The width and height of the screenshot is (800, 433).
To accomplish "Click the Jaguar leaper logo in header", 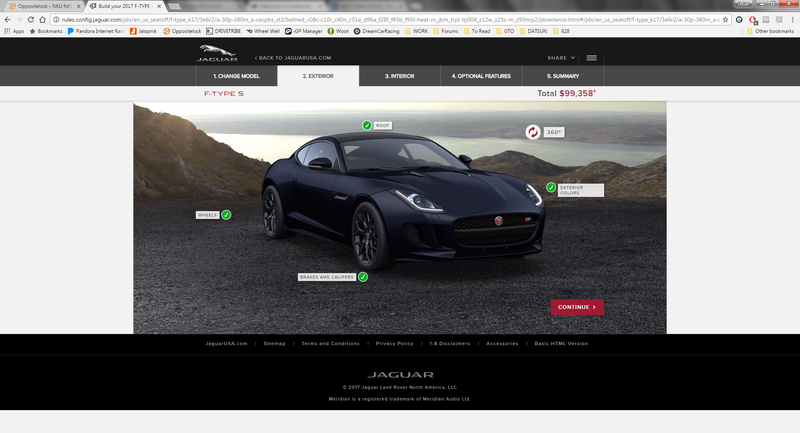I will pyautogui.click(x=216, y=53).
